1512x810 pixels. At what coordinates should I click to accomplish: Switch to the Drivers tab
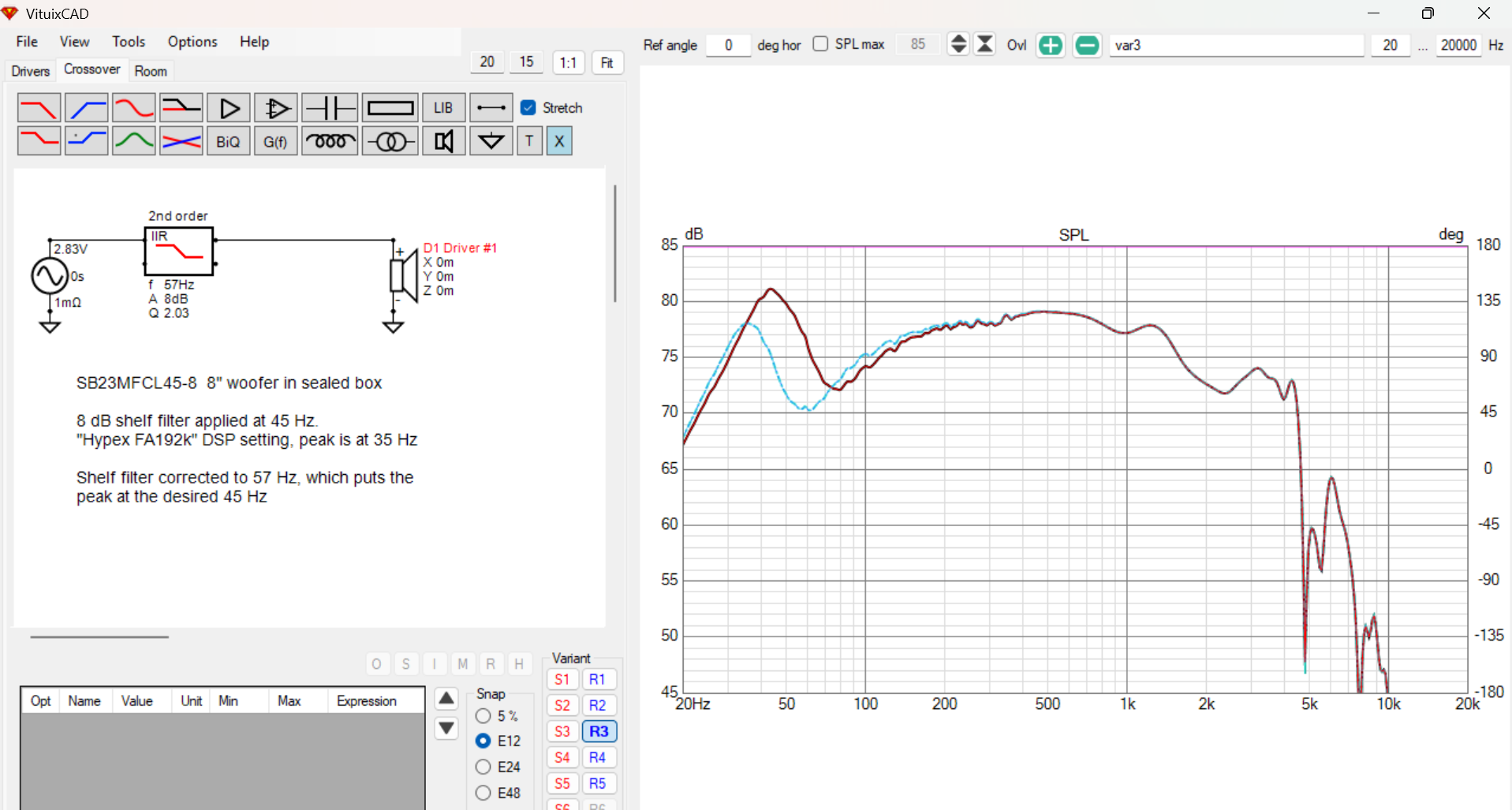[31, 71]
